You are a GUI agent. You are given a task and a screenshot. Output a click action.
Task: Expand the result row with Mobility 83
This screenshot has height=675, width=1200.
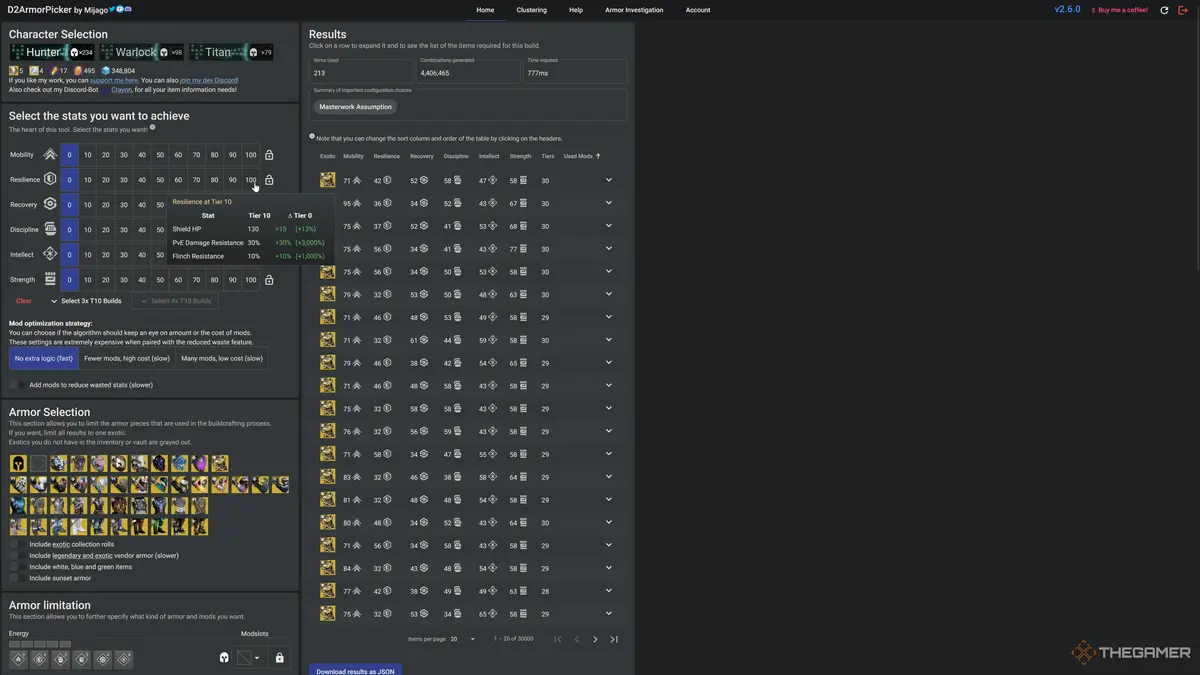point(609,477)
